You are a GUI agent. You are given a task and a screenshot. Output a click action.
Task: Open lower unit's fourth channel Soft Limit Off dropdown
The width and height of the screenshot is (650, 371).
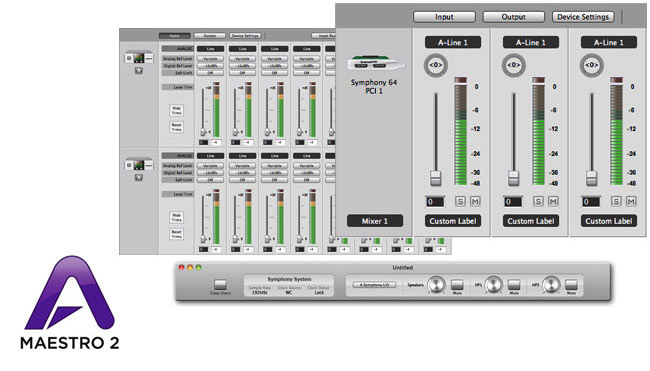[x=307, y=180]
